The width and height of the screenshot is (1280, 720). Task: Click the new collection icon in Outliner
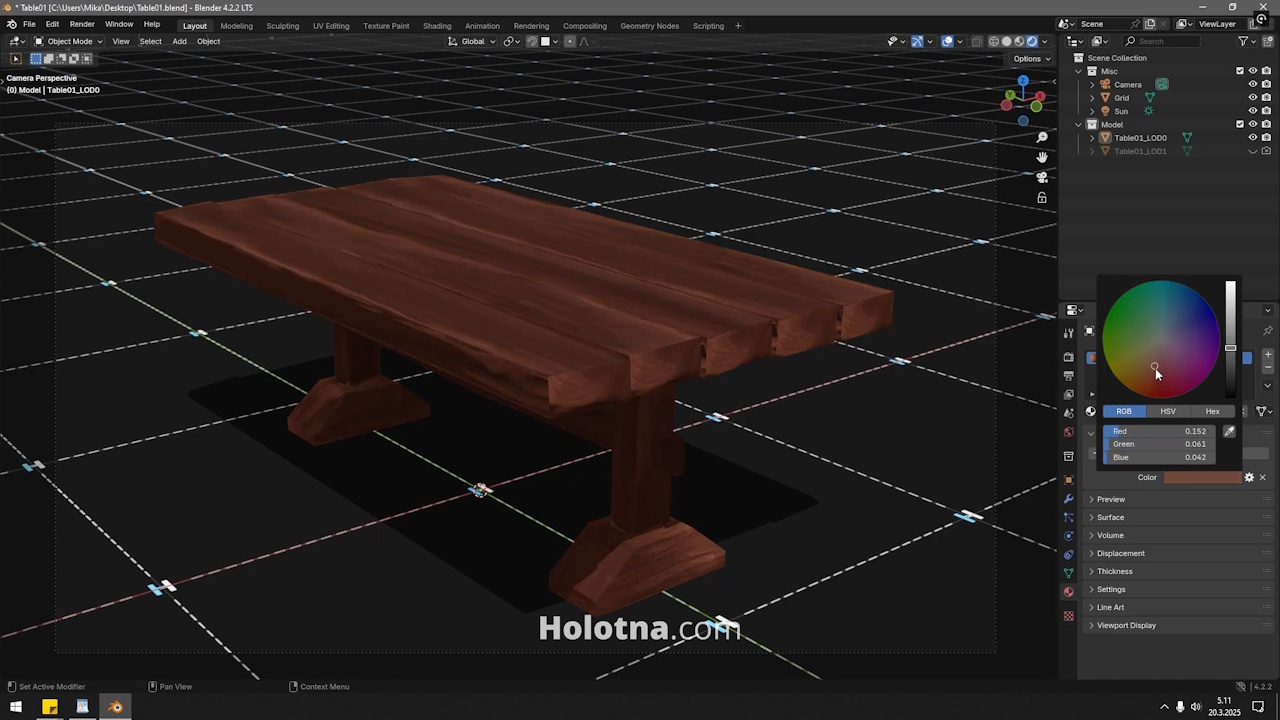(1267, 41)
